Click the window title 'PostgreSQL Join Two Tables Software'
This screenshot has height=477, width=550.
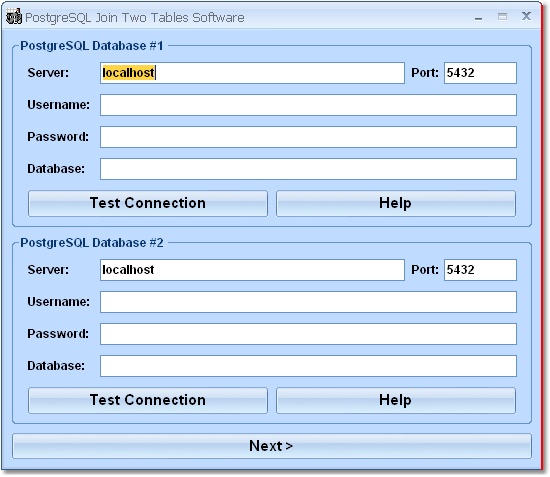135,18
